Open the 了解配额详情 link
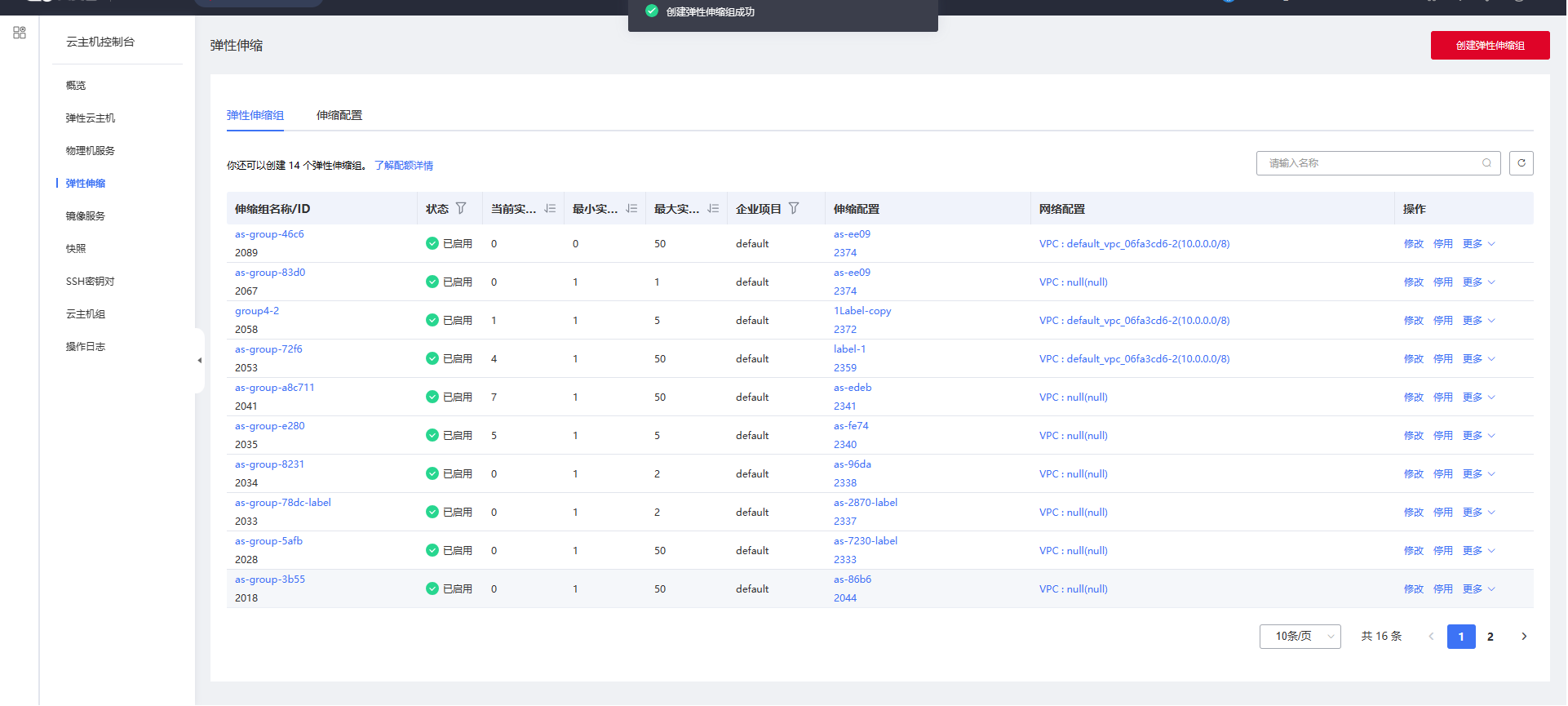The image size is (1568, 706). coord(404,166)
